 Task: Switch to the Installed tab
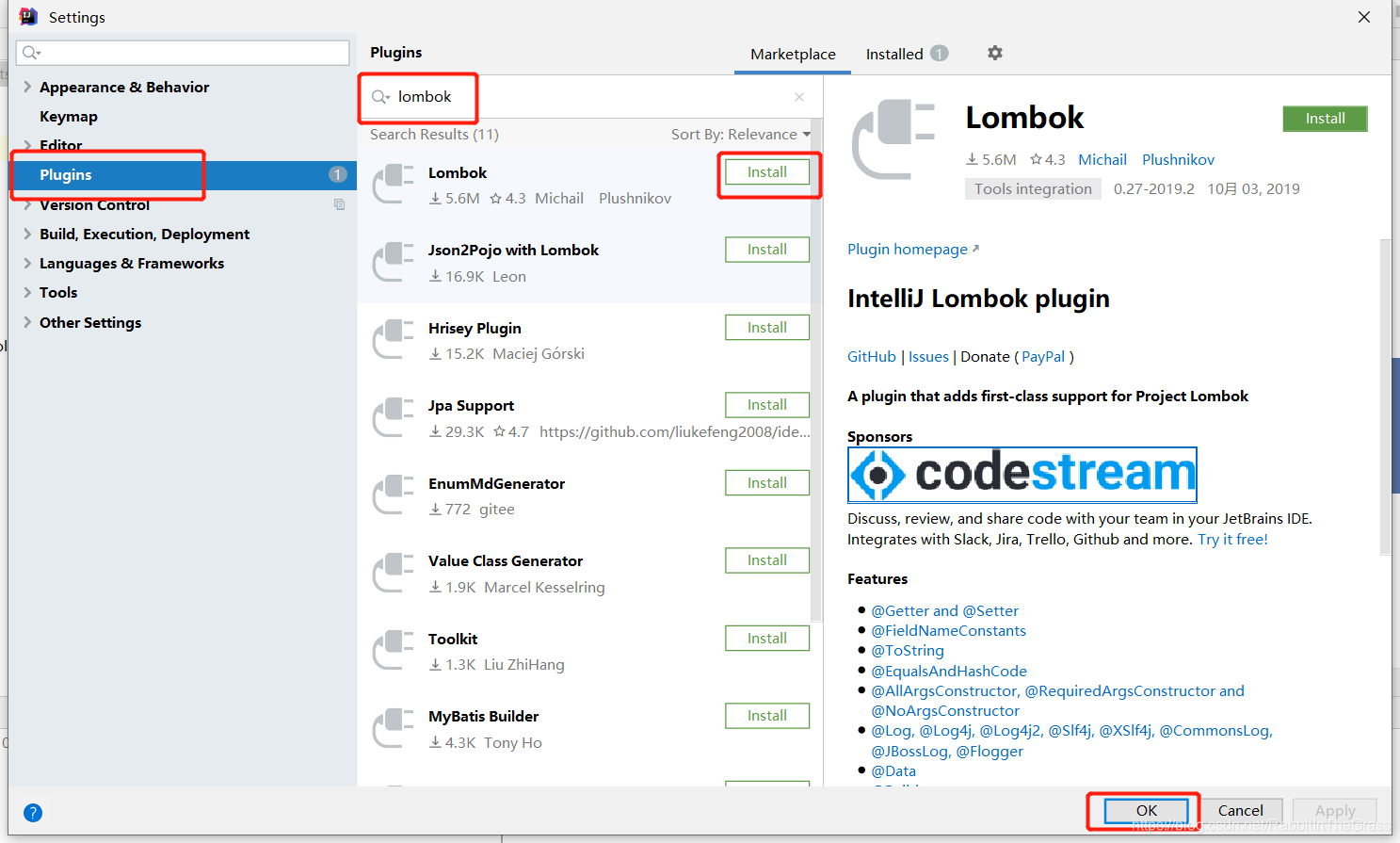(894, 55)
